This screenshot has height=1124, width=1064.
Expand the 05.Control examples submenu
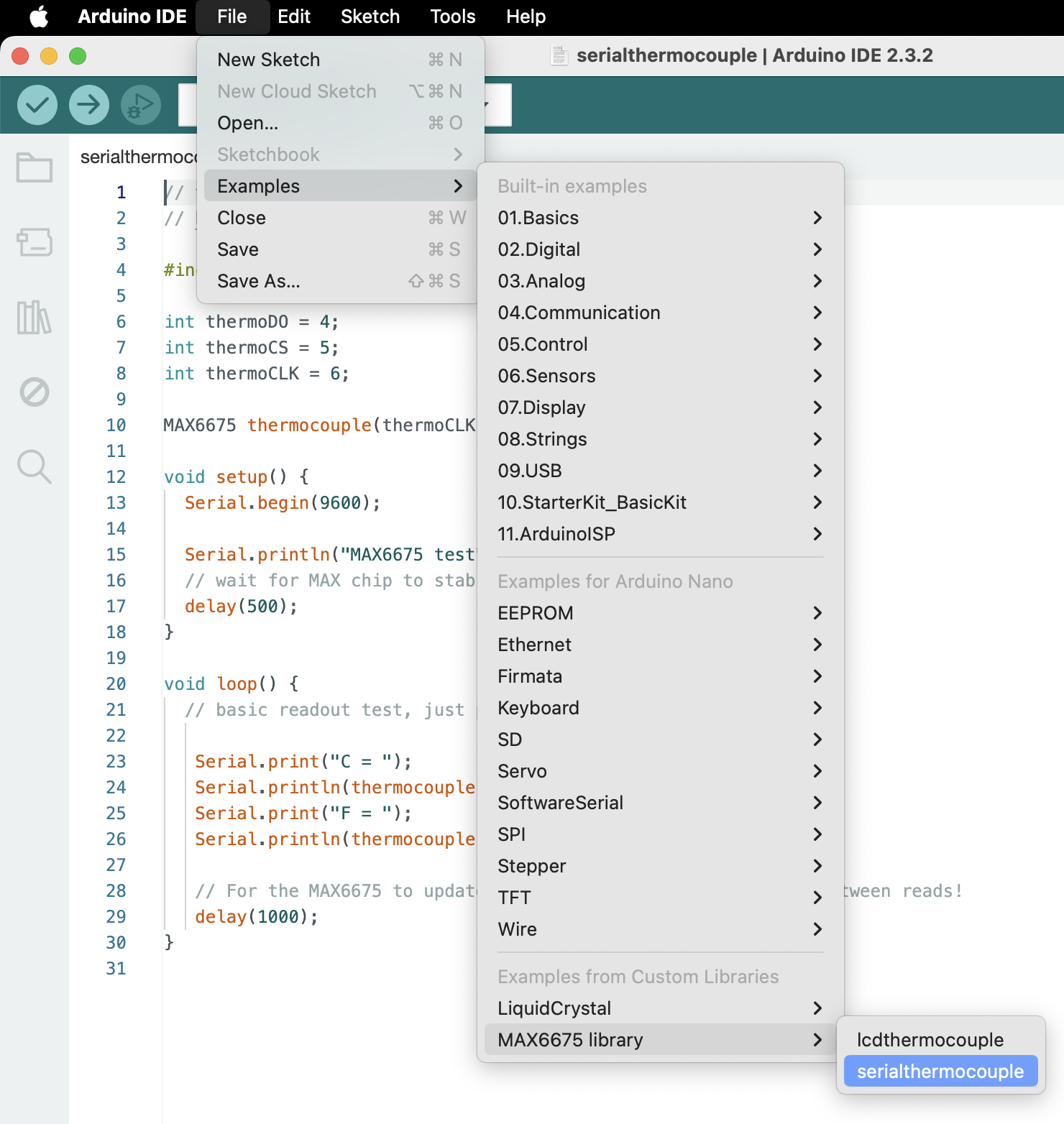(x=660, y=344)
